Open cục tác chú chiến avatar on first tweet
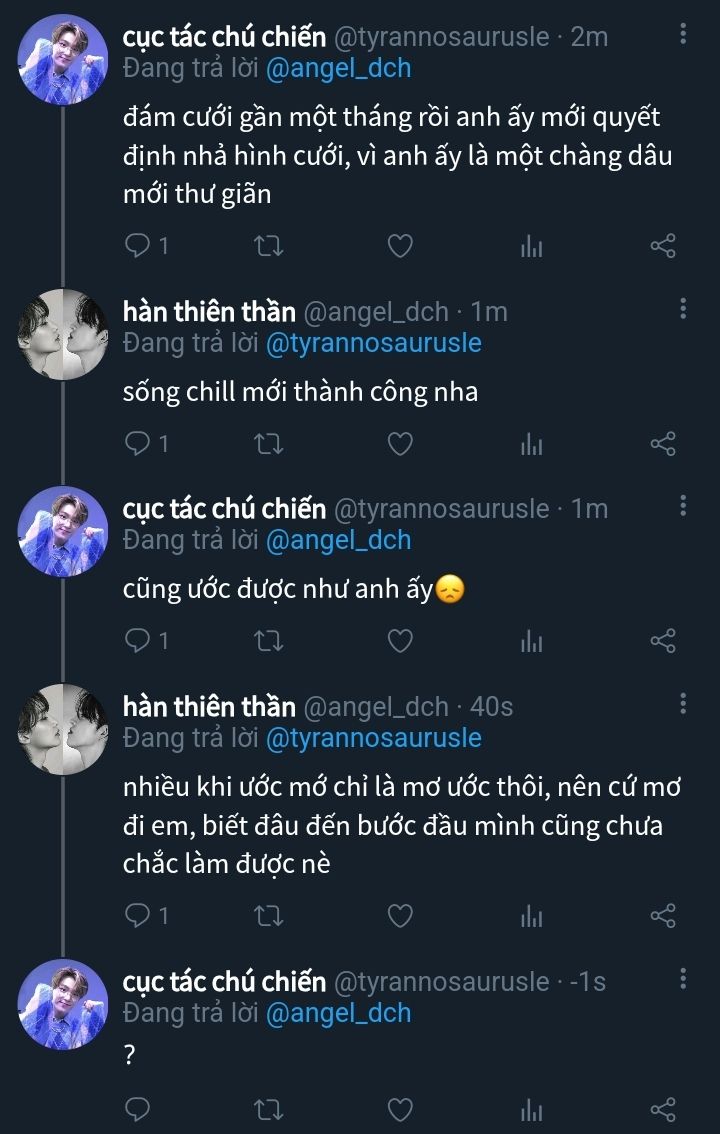 click(63, 59)
